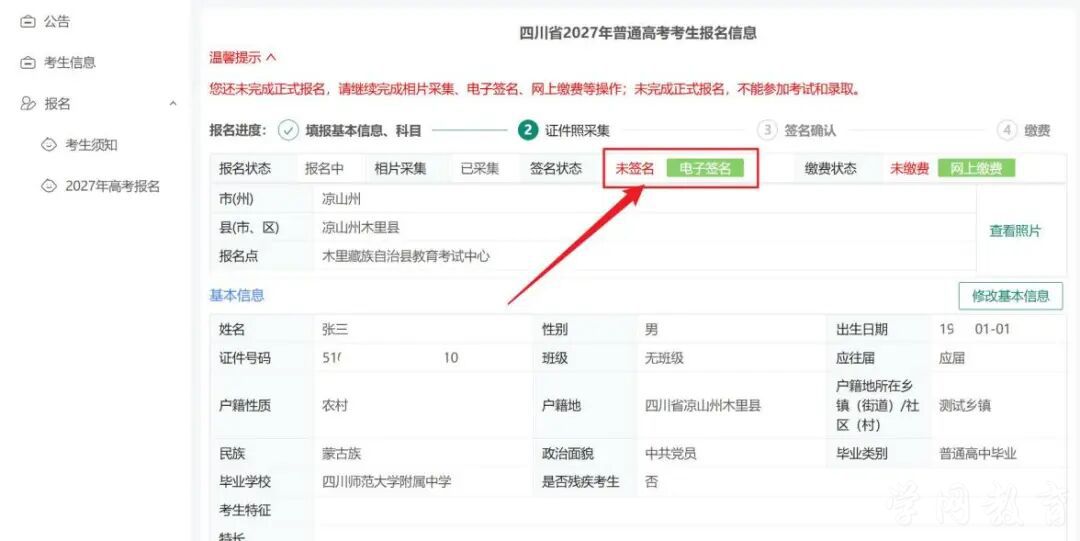Open 2027年高考报名 submenu item
Image resolution: width=1080 pixels, height=541 pixels.
pos(112,186)
